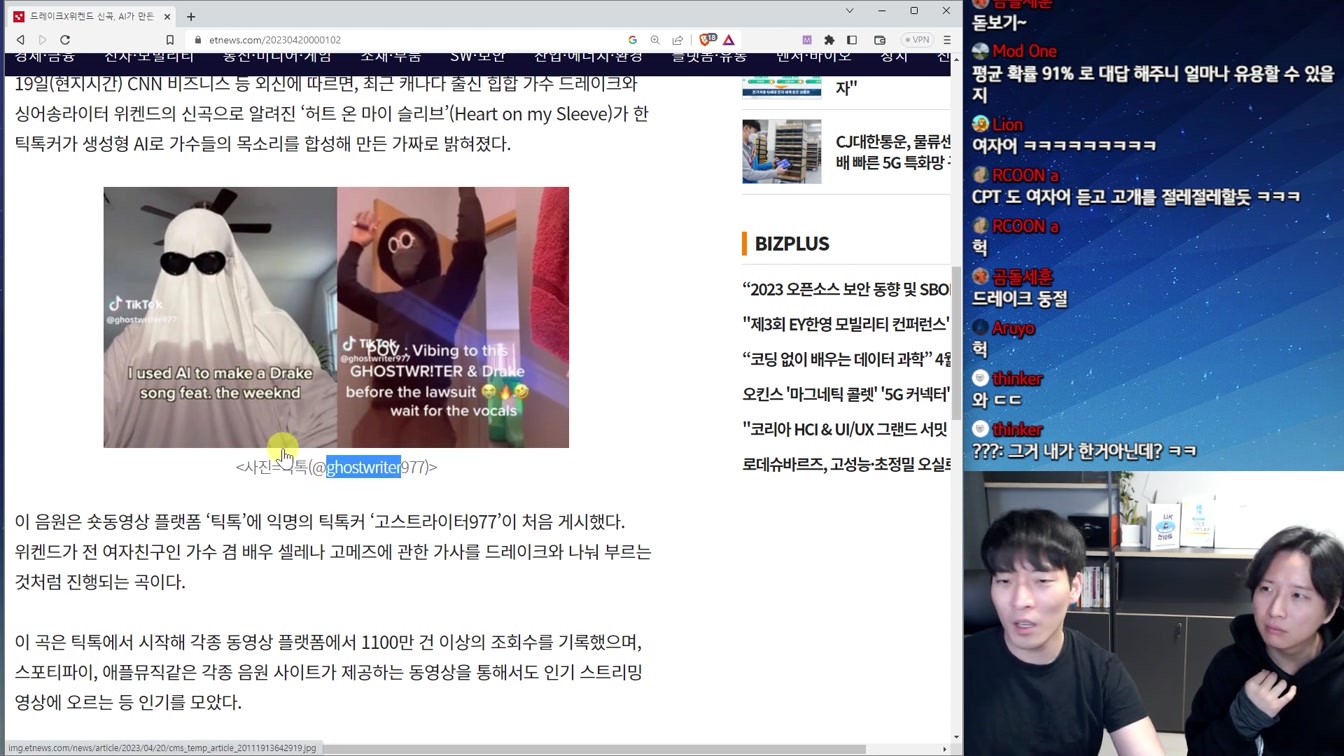Maximize the browser window

click(914, 11)
